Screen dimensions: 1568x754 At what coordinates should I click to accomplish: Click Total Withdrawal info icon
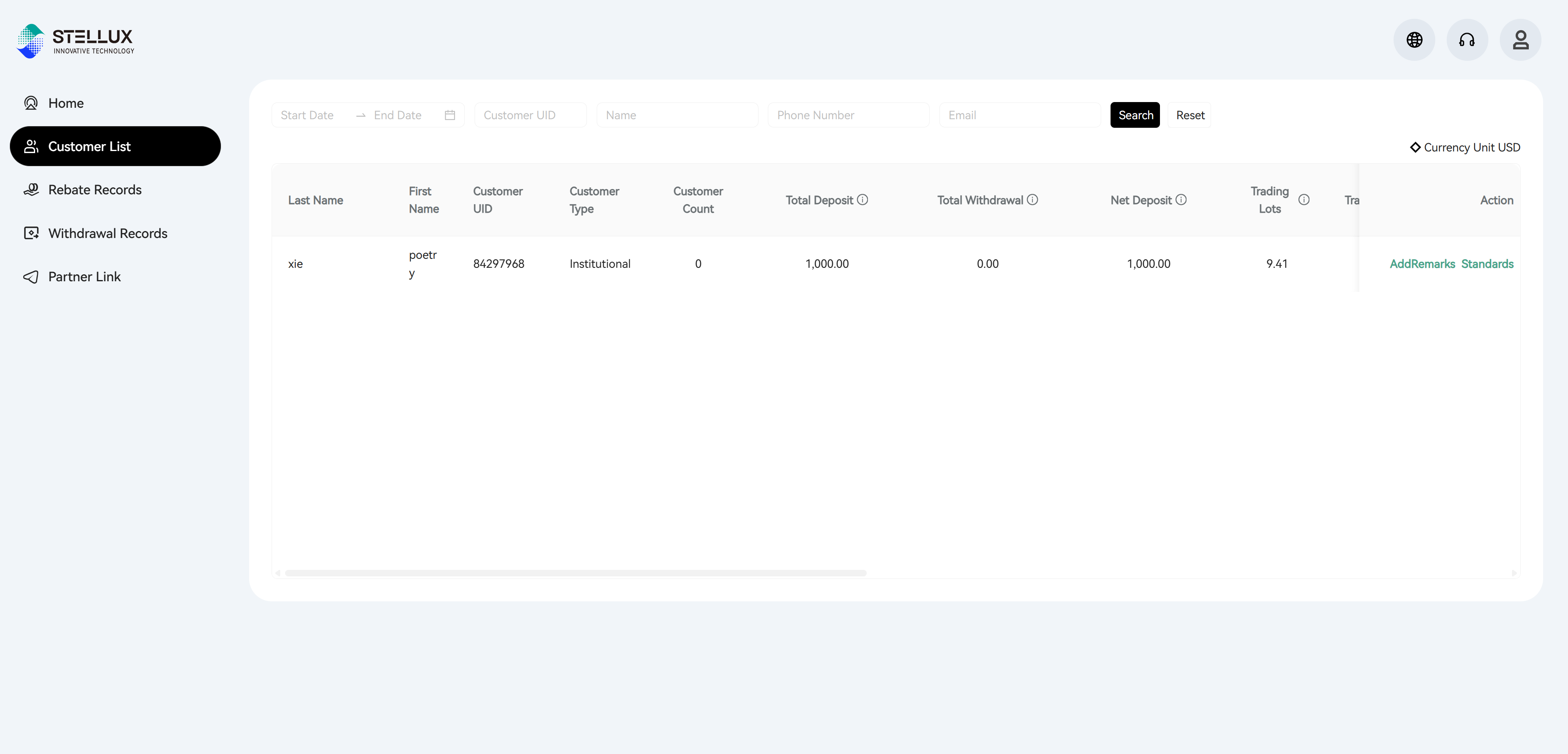coord(1033,200)
